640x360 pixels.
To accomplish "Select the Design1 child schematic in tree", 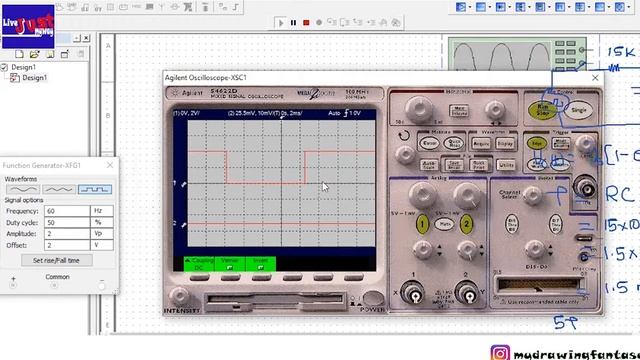I will [x=34, y=78].
